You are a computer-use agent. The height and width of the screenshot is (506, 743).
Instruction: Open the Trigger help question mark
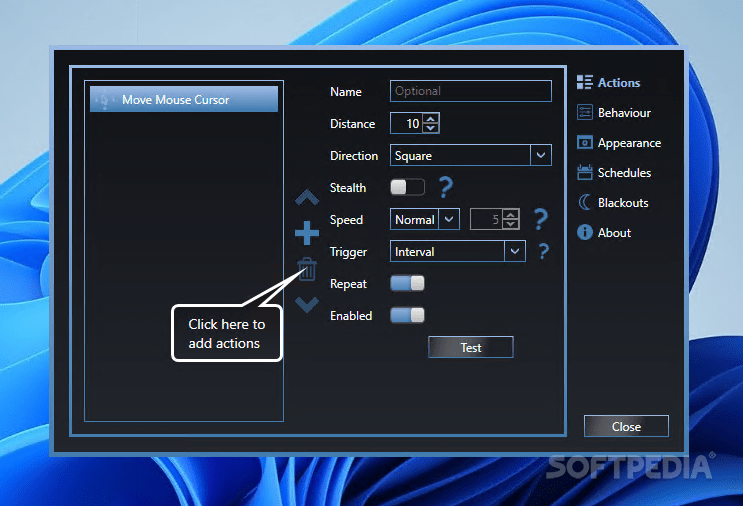[544, 251]
